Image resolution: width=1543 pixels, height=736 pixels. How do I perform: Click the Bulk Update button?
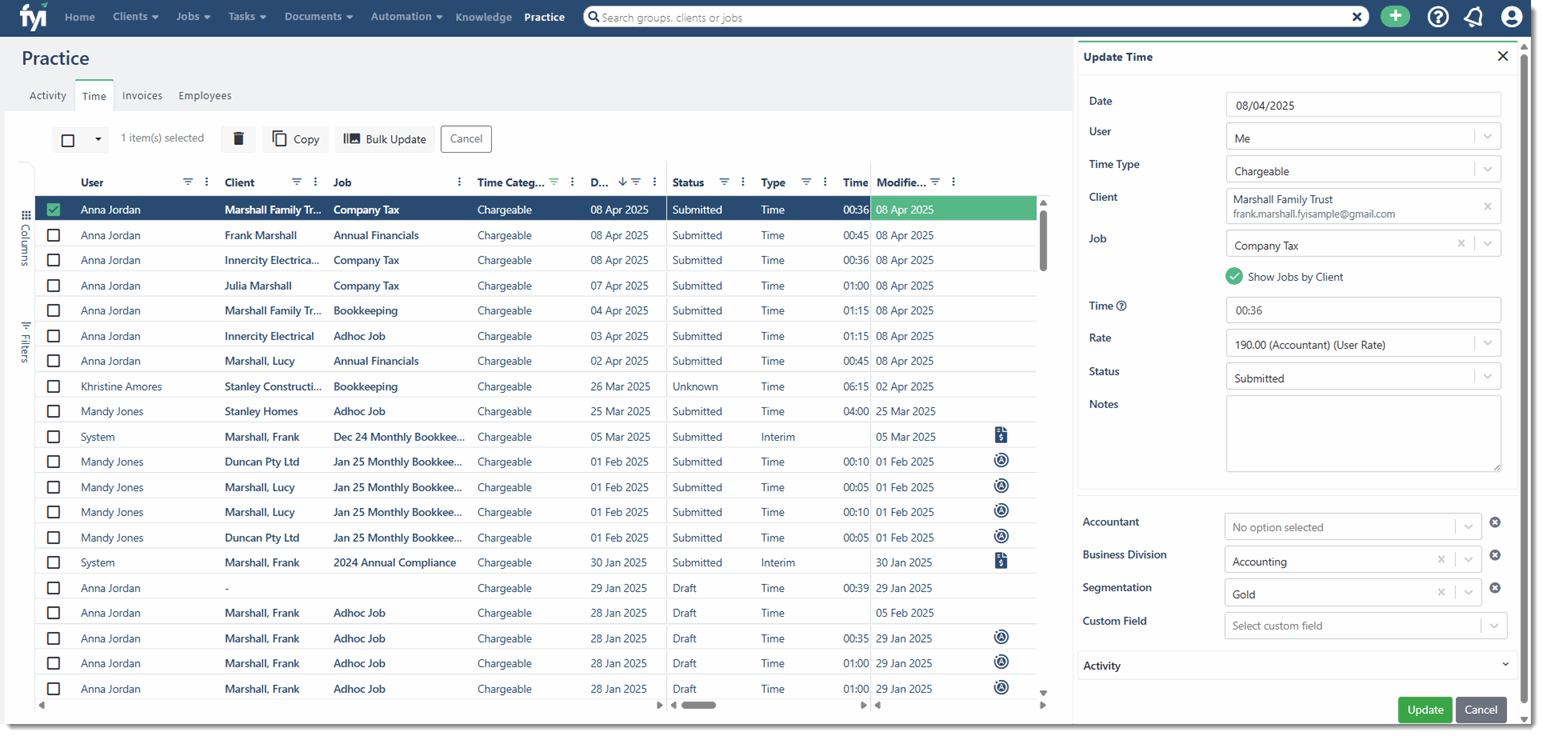click(385, 139)
